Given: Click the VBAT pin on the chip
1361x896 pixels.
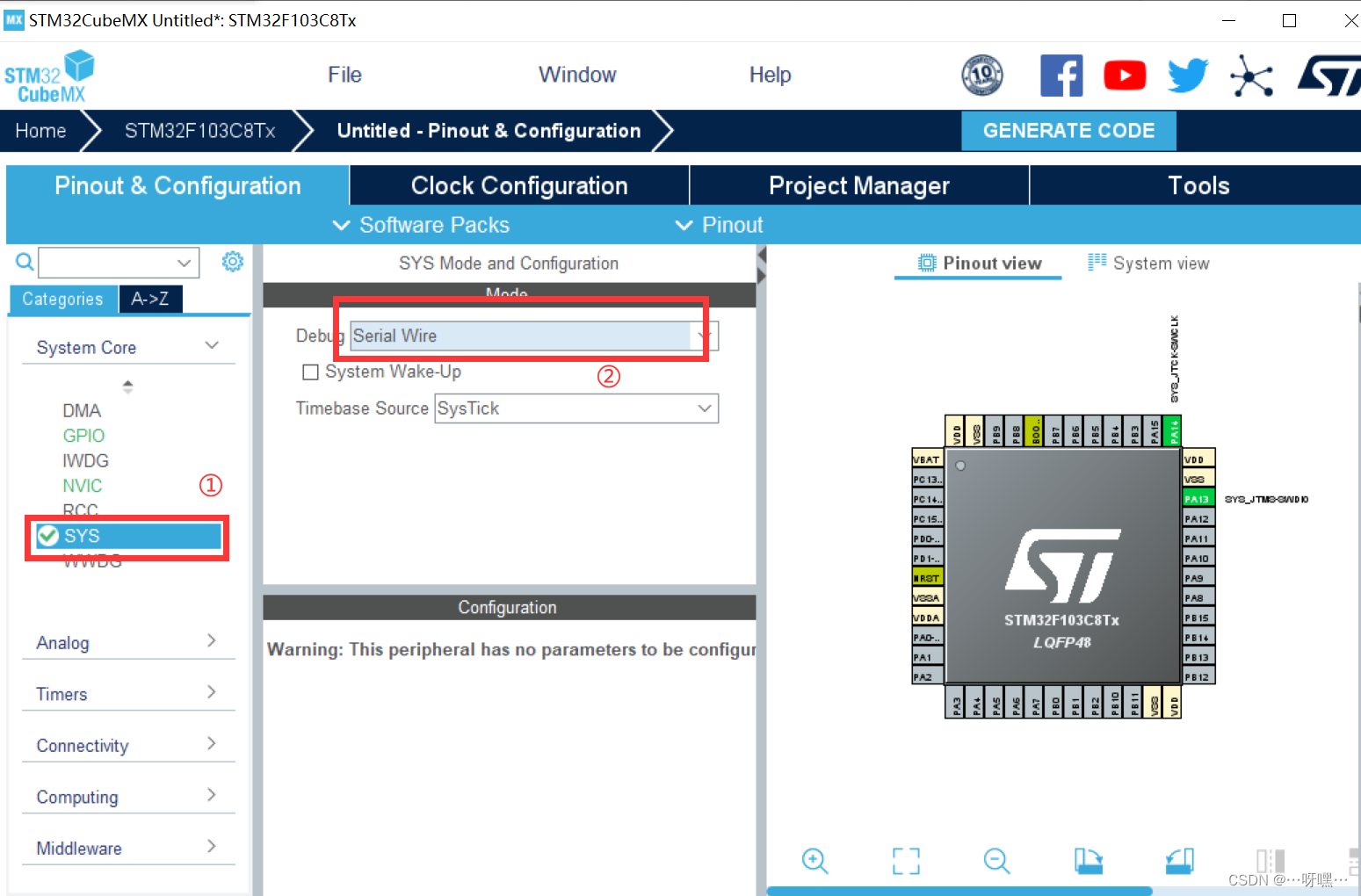Looking at the screenshot, I should [x=928, y=459].
